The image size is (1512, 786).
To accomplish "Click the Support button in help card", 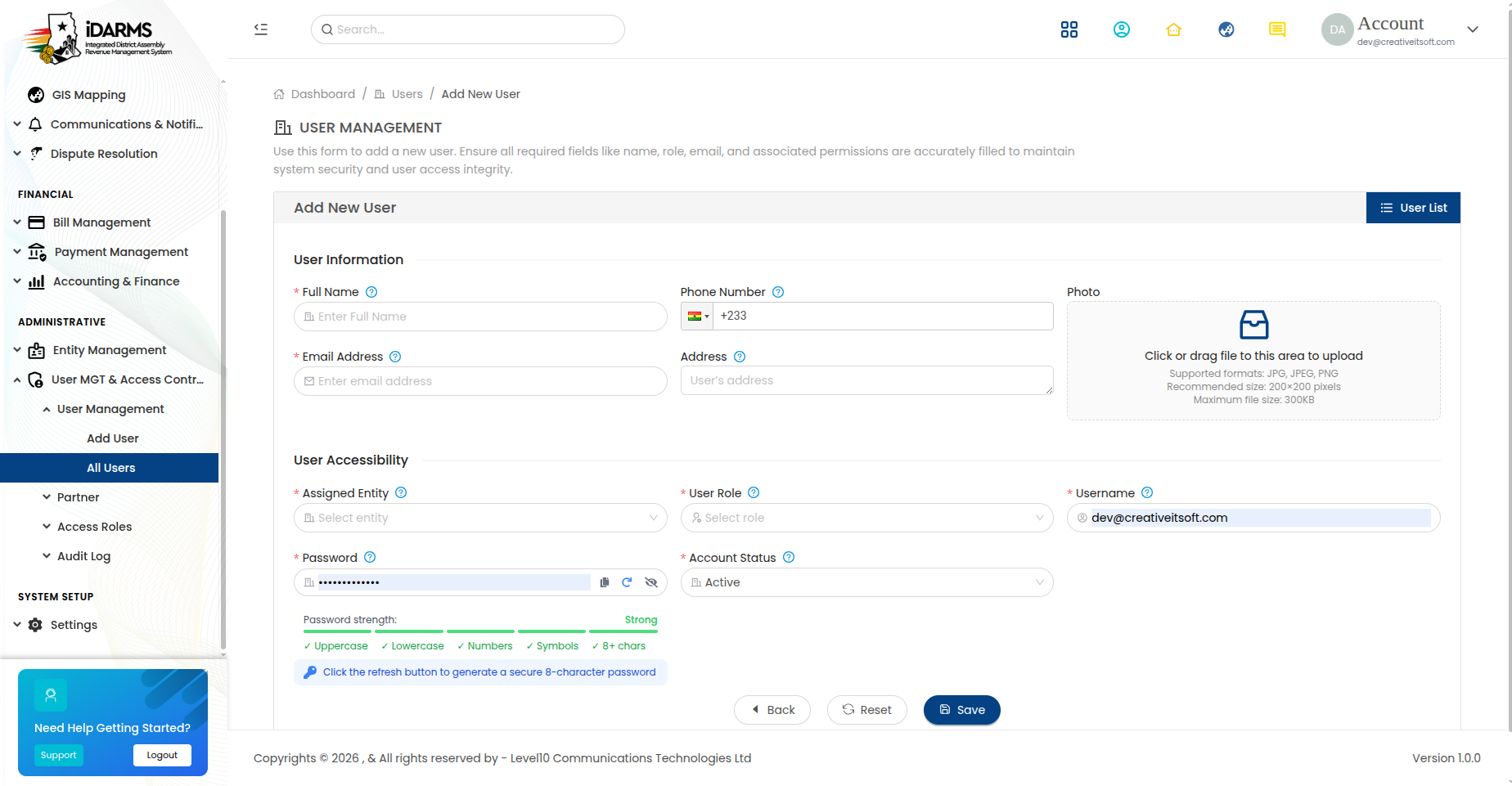I will (x=59, y=755).
